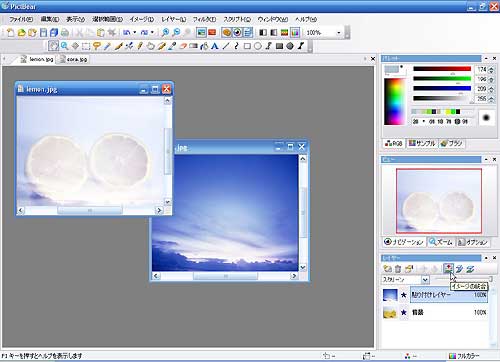Select the Hand (pan) tool
The width and height of the screenshot is (500, 362).
click(x=53, y=46)
